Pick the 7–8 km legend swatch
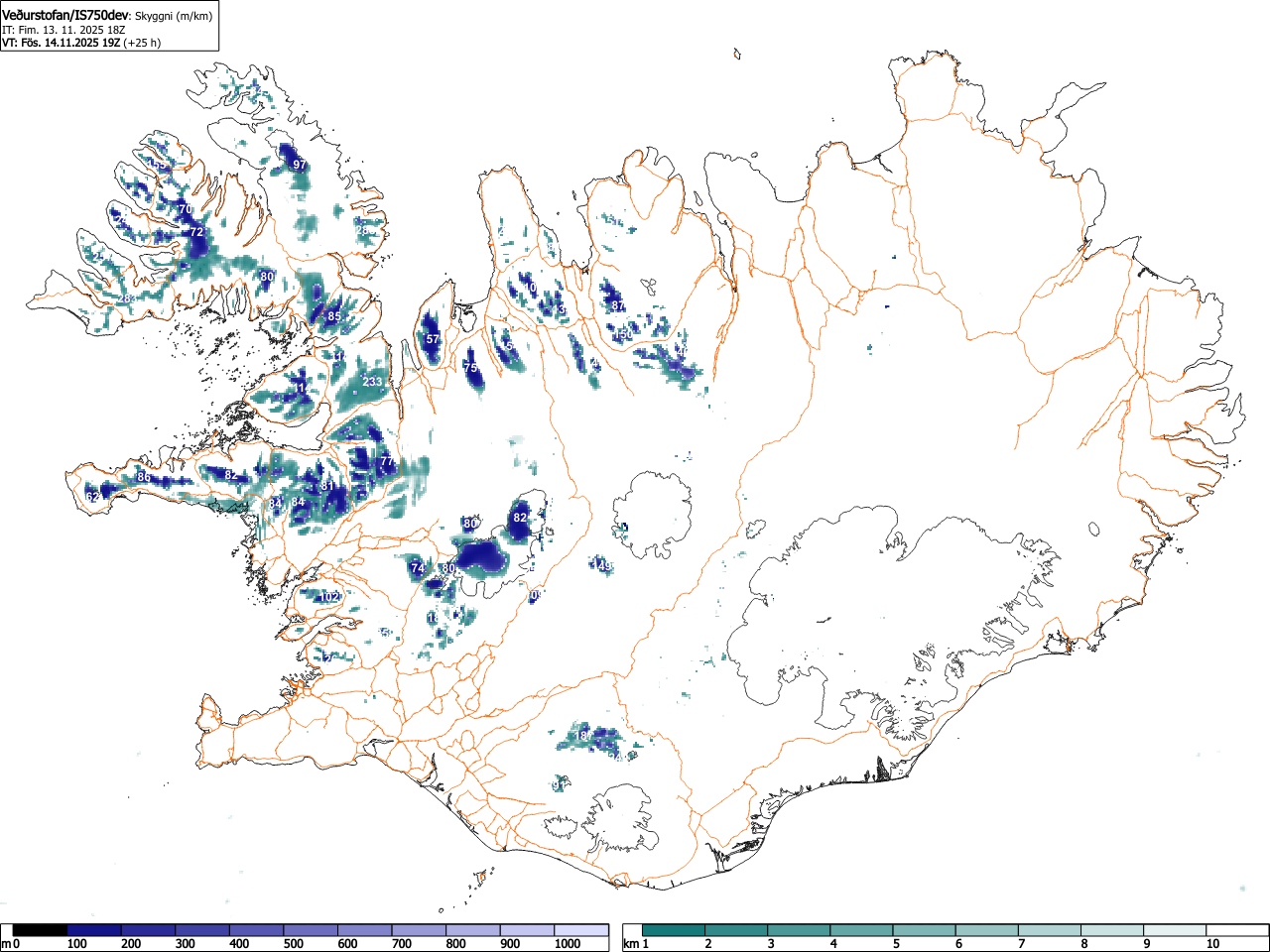1270x952 pixels. [1050, 930]
